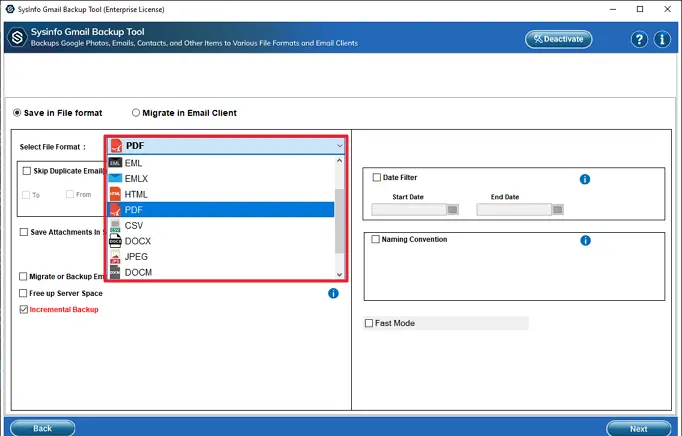Click the End Date input field
Image resolution: width=682 pixels, height=436 pixels.
[514, 210]
